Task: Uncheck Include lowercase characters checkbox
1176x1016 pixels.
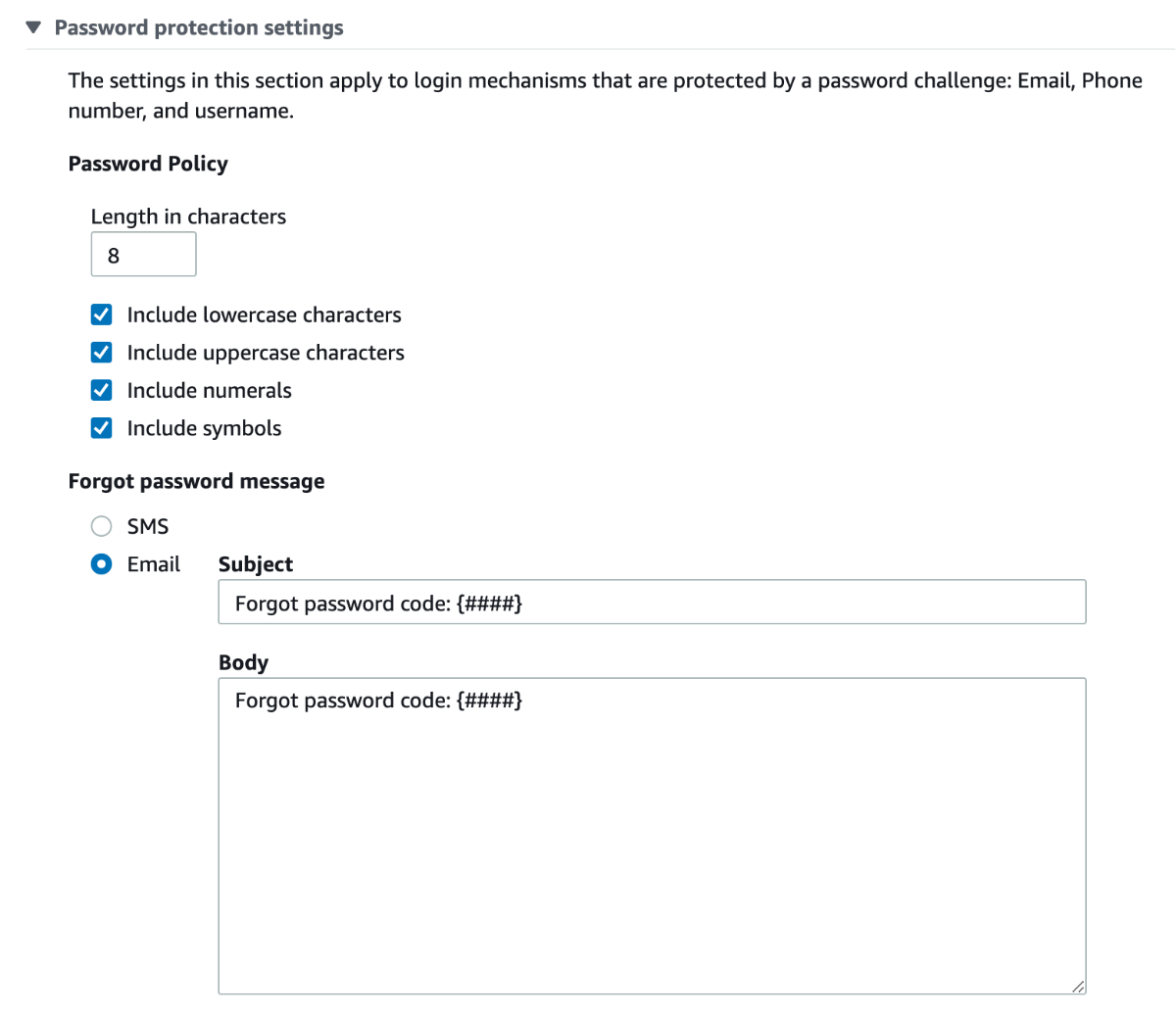Action: pos(101,314)
